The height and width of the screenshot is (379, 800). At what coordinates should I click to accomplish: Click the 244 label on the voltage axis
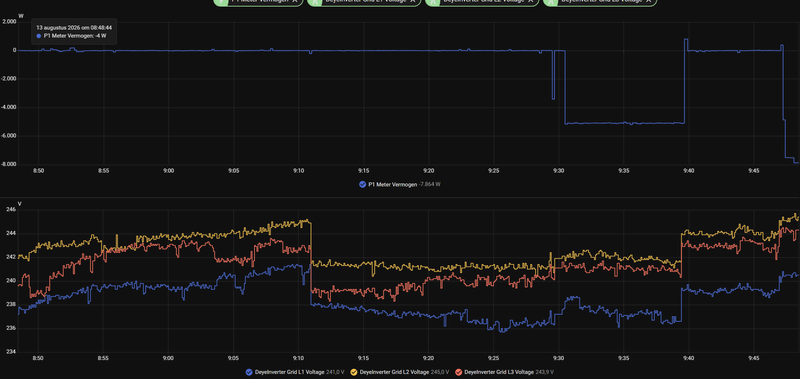[12, 233]
